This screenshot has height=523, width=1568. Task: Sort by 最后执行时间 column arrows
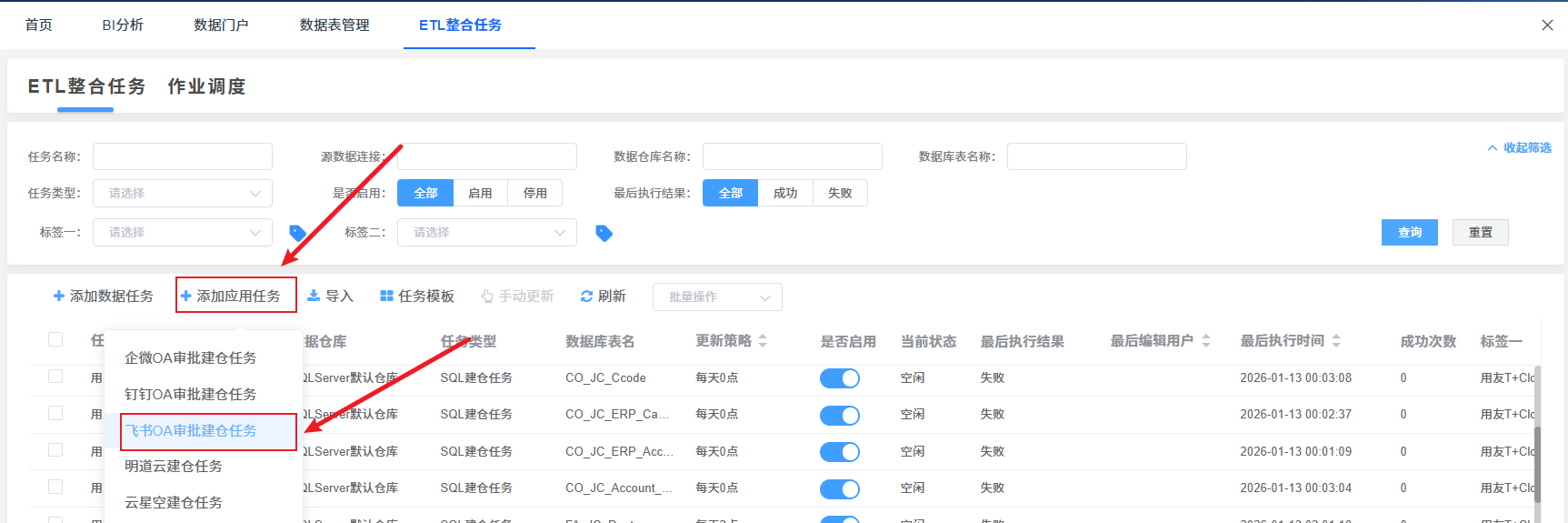(x=1336, y=341)
